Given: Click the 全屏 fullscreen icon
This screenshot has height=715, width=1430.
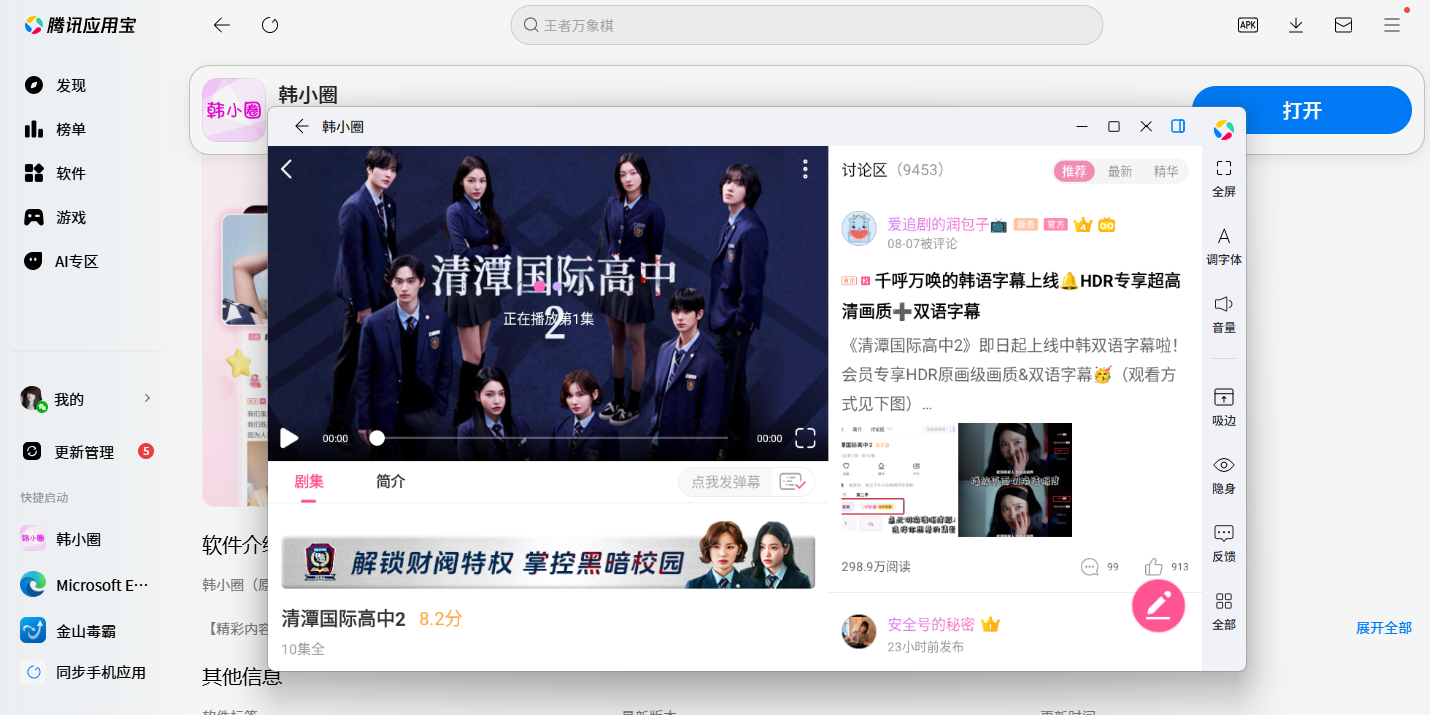Looking at the screenshot, I should click(1224, 168).
